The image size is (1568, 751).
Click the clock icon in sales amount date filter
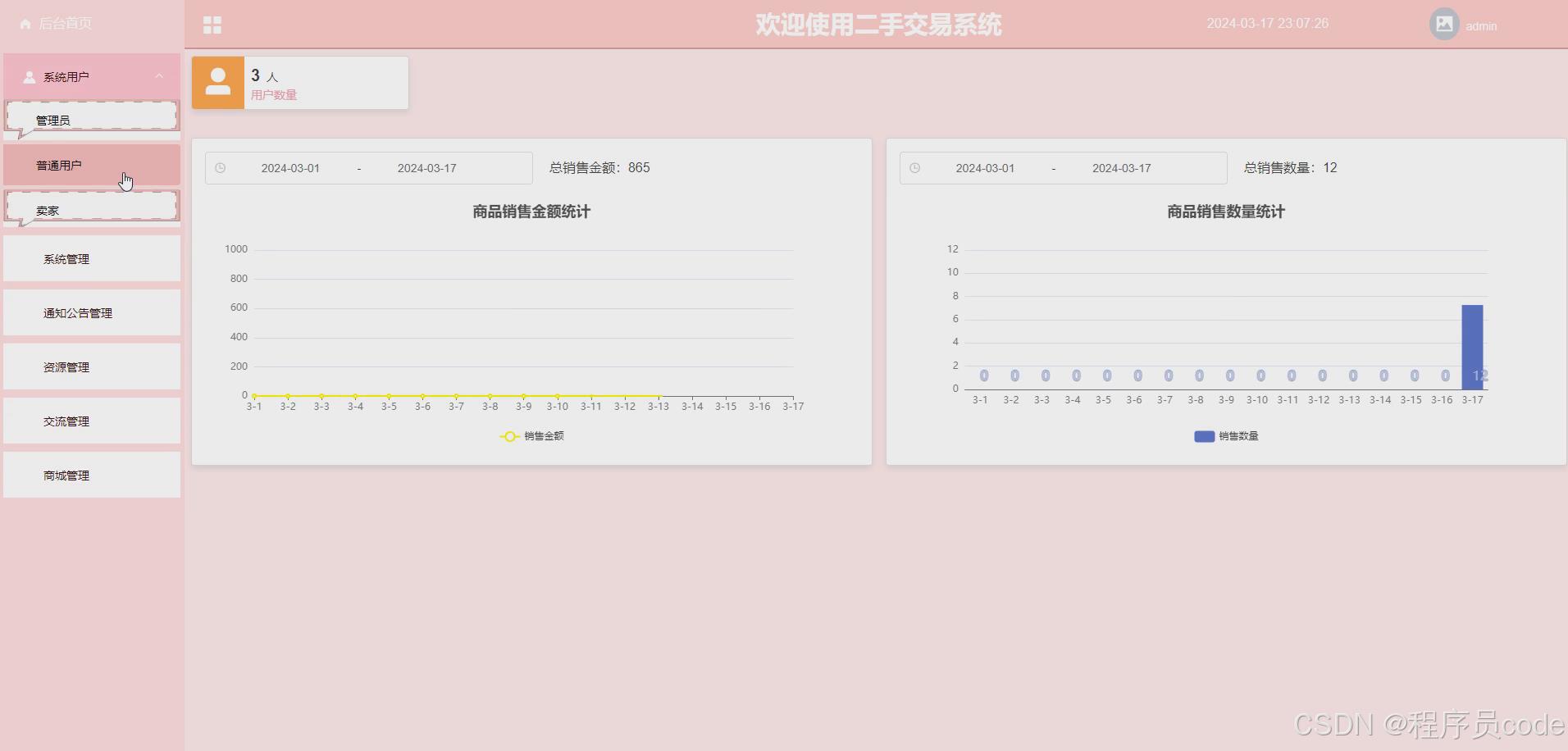220,167
